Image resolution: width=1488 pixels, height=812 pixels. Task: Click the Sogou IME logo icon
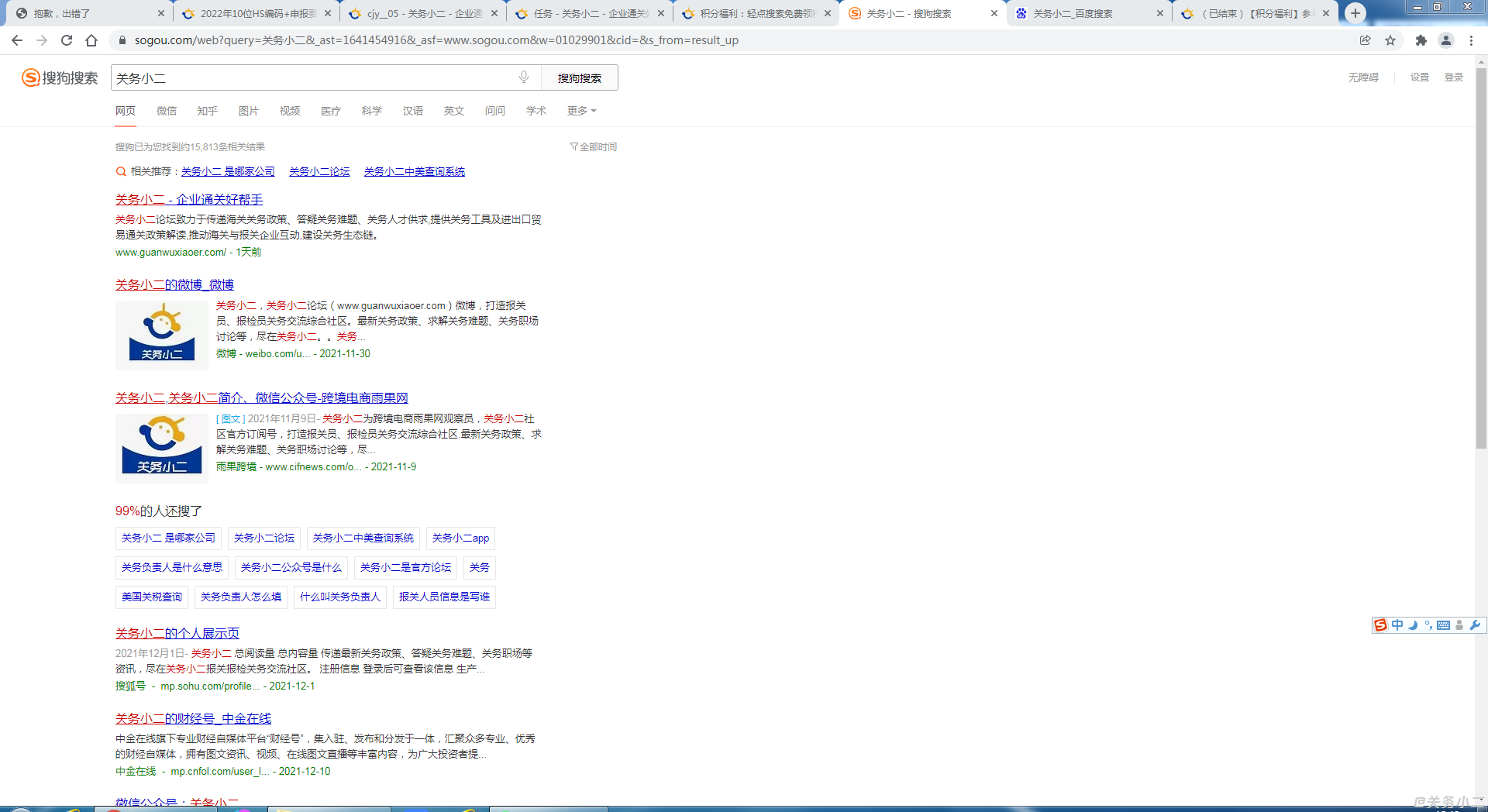click(x=1380, y=625)
